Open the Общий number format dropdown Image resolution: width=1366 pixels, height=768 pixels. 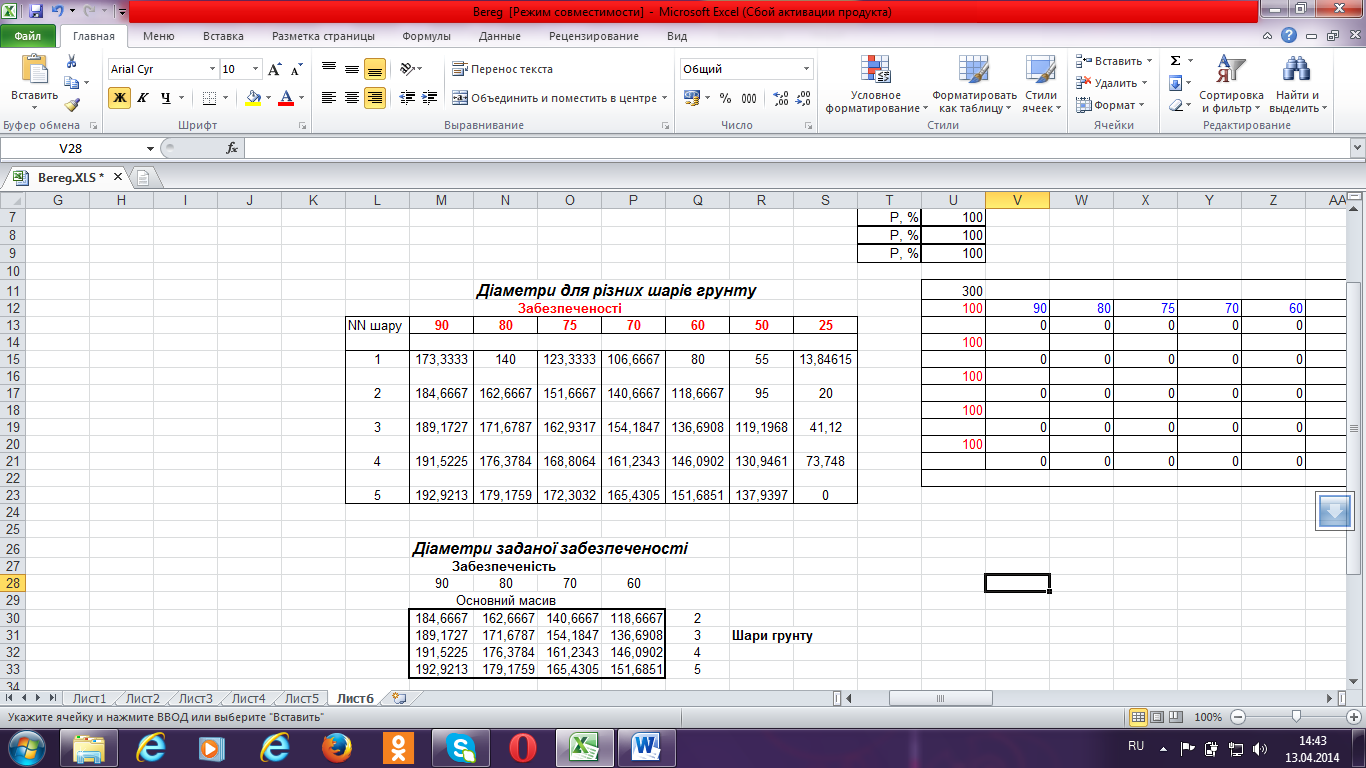pyautogui.click(x=807, y=69)
